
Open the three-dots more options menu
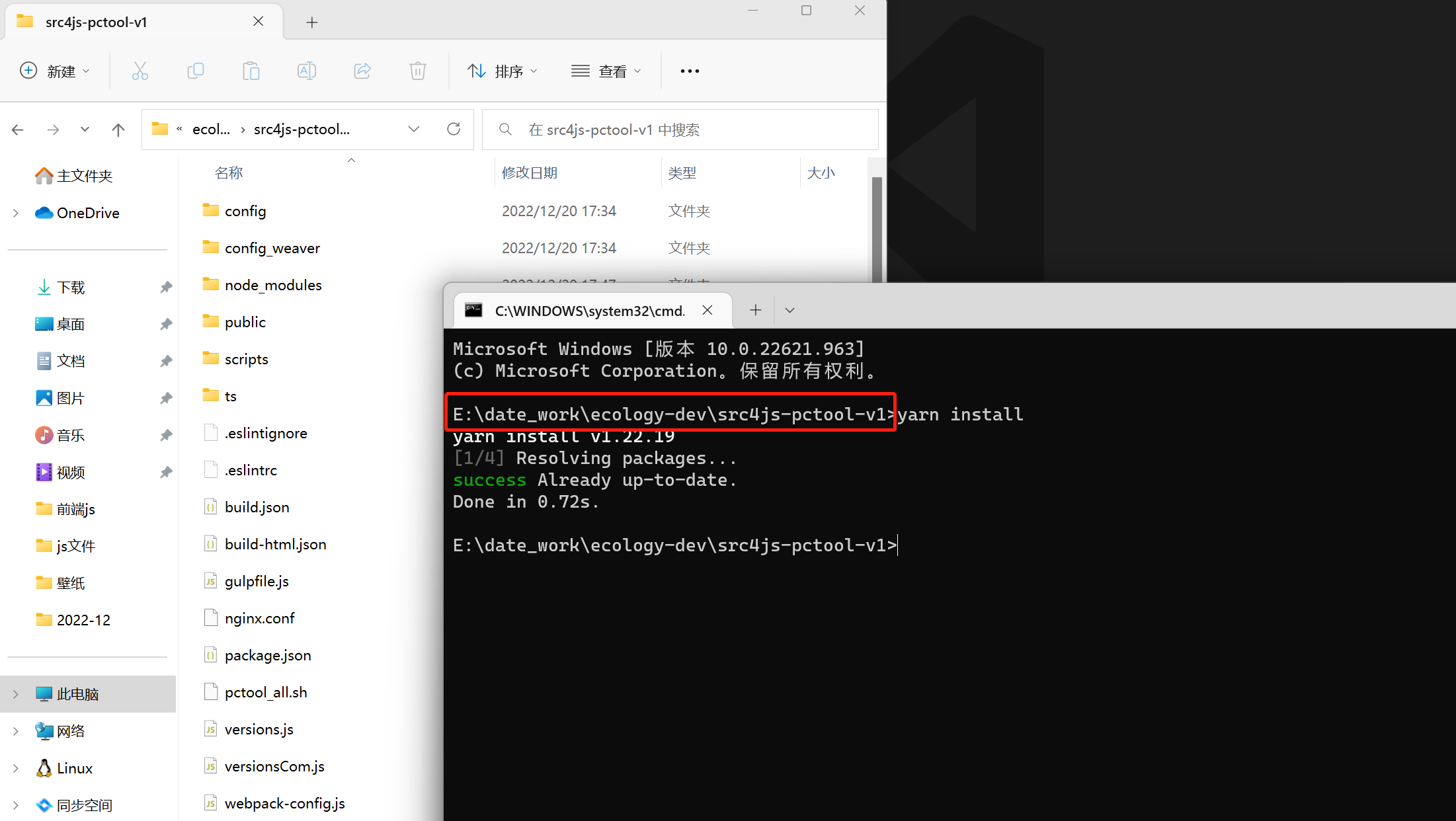(x=690, y=71)
